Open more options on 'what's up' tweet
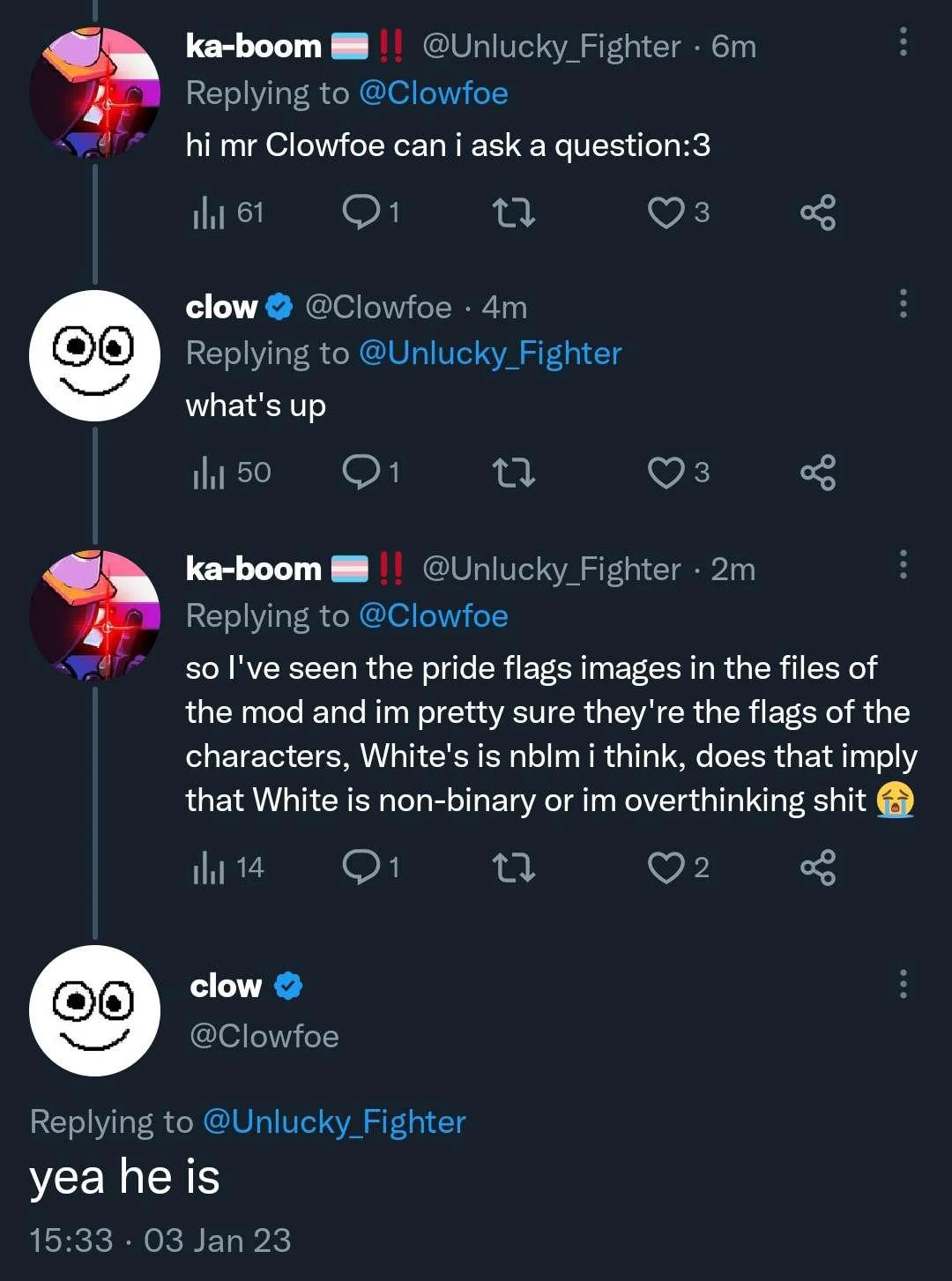 (903, 303)
